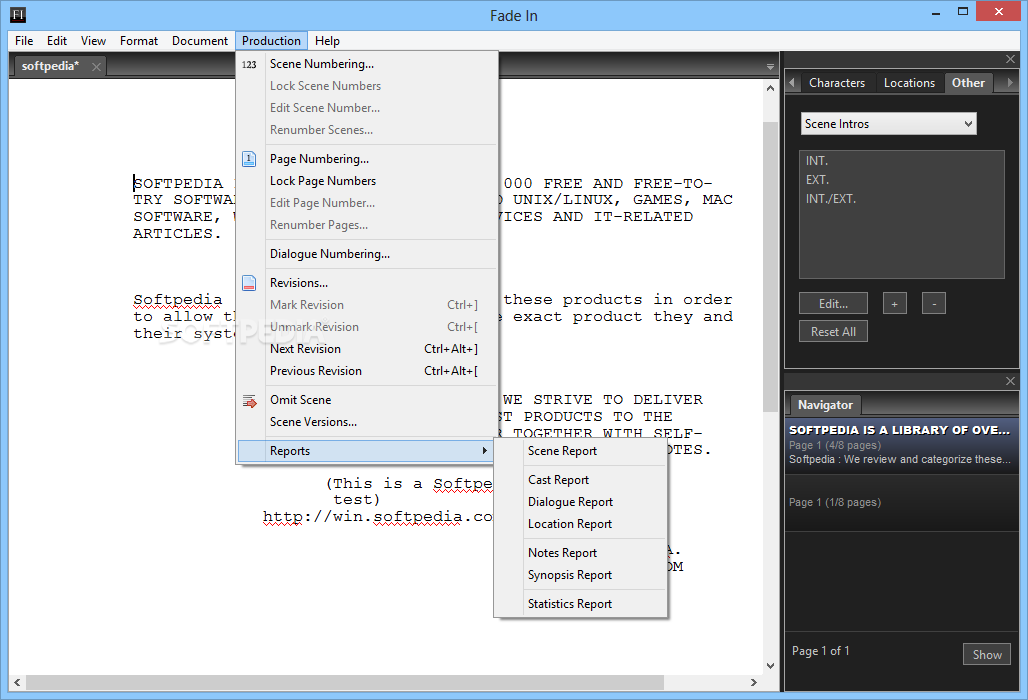Open Scene Versions...
This screenshot has width=1028, height=700.
[367, 422]
